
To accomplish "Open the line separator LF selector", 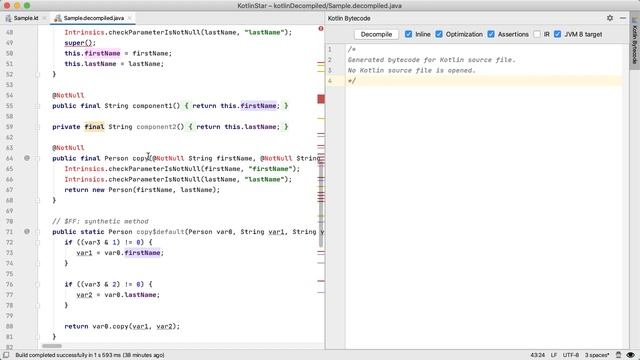I will (x=554, y=355).
